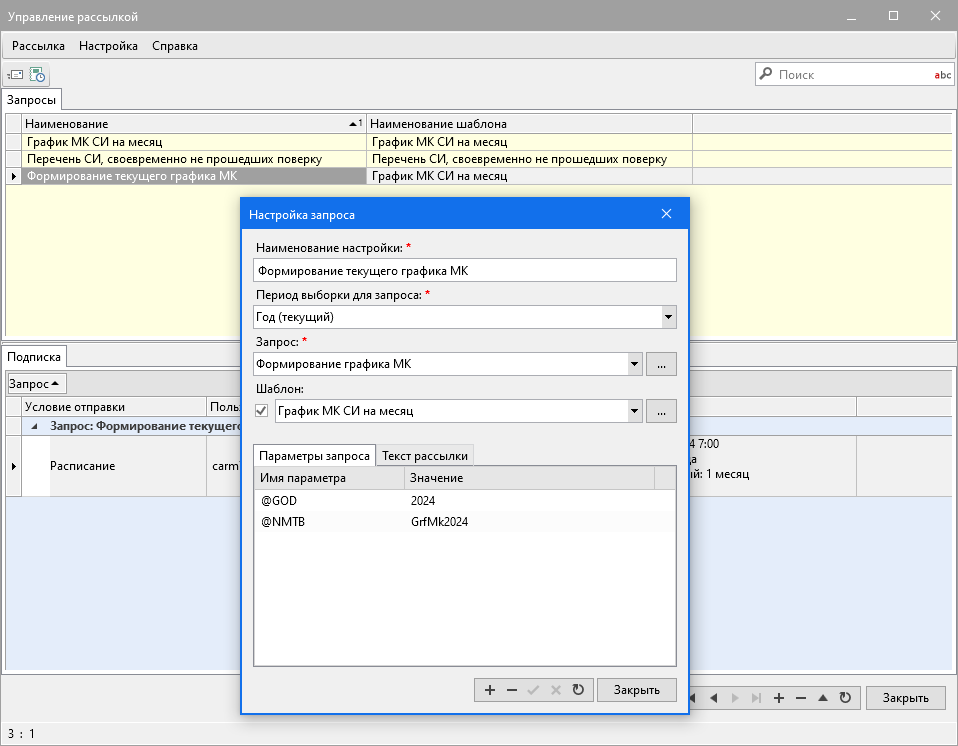
Task: Close the Настройка запроса dialog with X
Action: tap(667, 214)
